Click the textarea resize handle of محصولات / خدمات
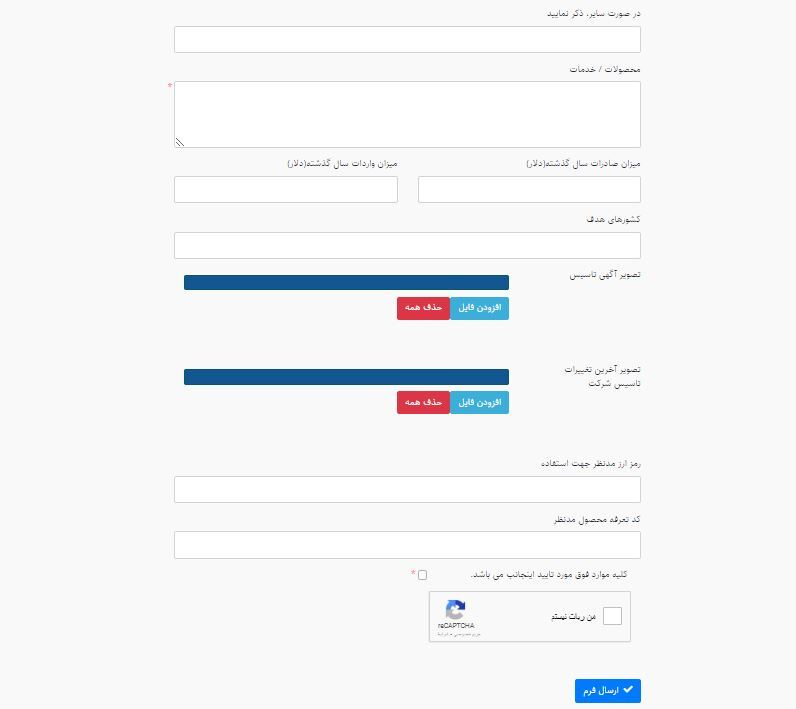The height and width of the screenshot is (709, 796). (180, 142)
